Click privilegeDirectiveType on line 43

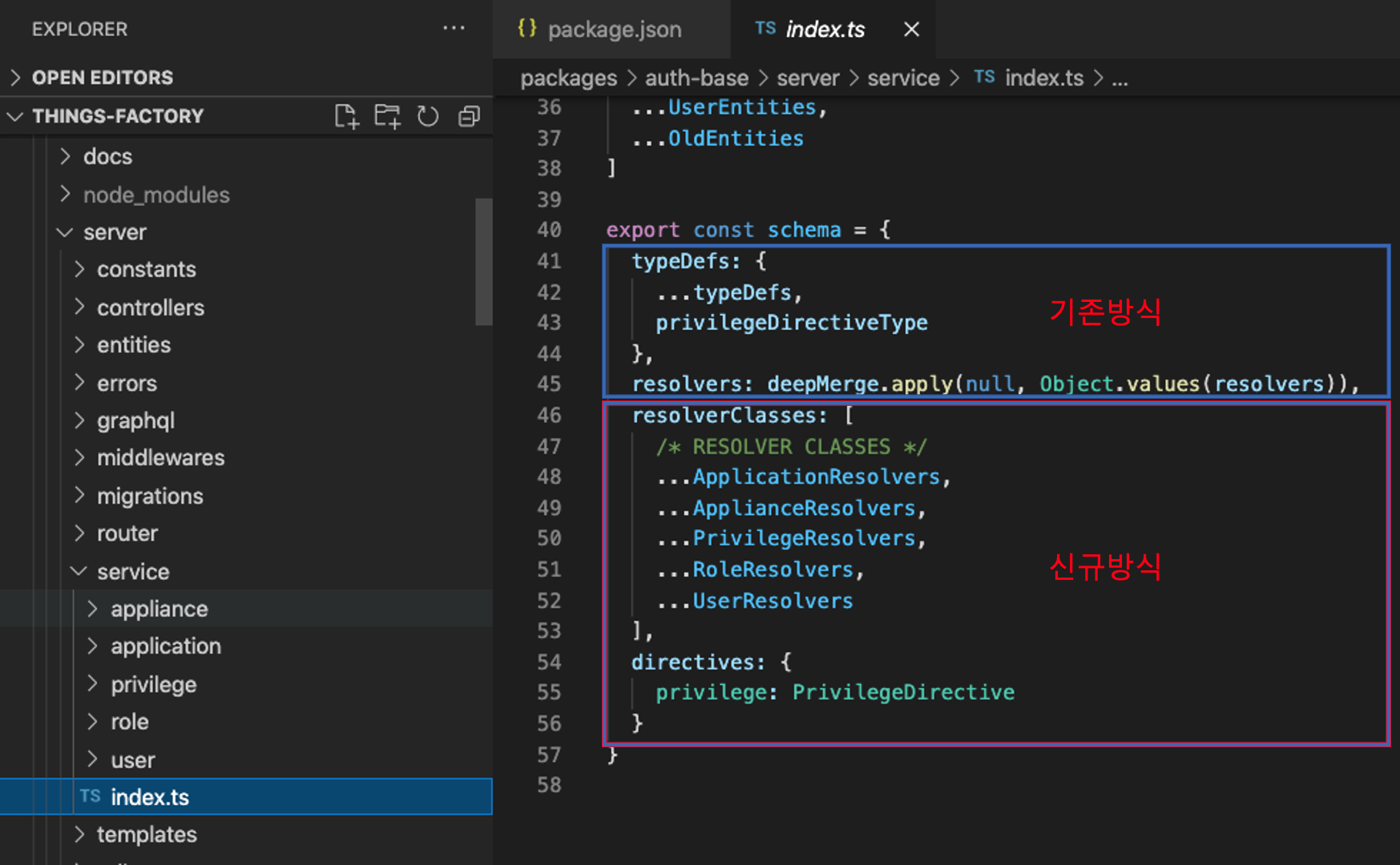792,323
